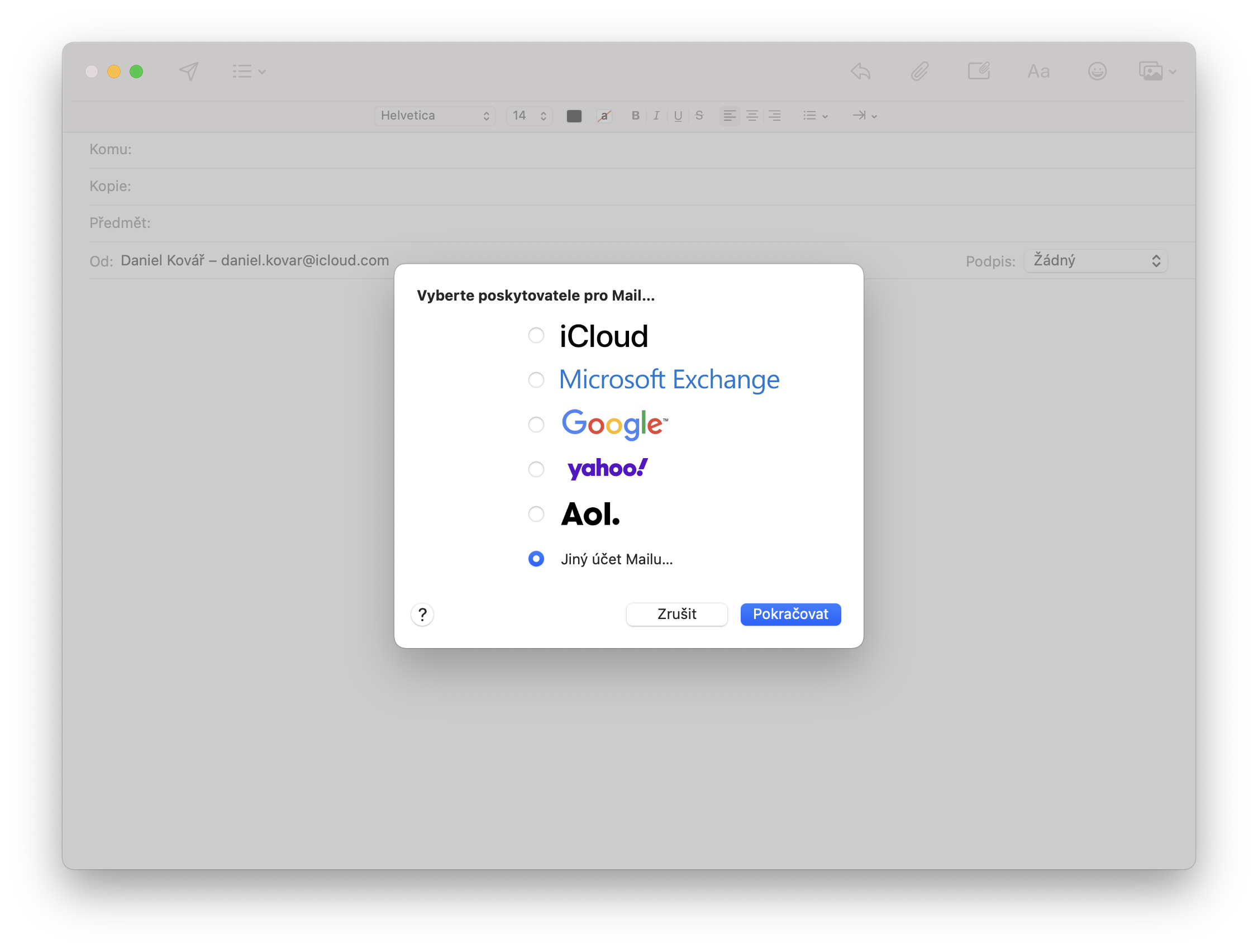This screenshot has height=952, width=1258.
Task: Click the markup/annotate icon in toolbar
Action: coord(979,71)
